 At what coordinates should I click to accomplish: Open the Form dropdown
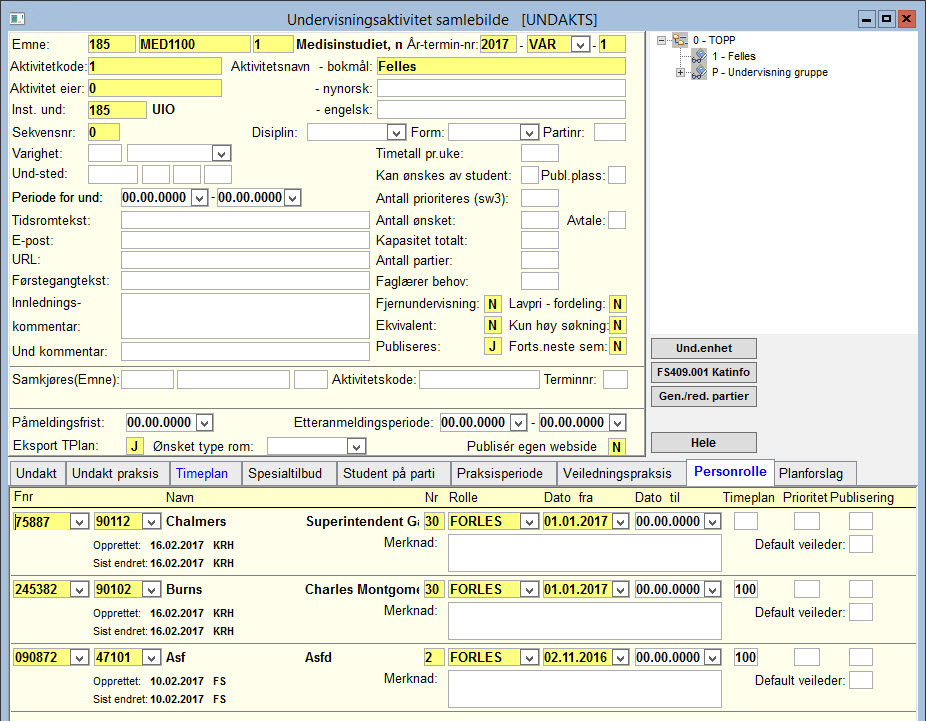pos(529,133)
